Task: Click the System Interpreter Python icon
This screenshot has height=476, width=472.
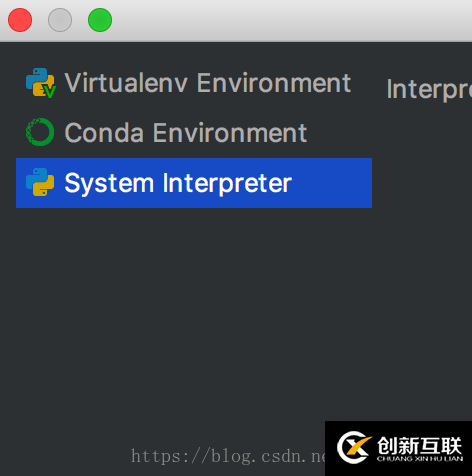Action: [40, 182]
